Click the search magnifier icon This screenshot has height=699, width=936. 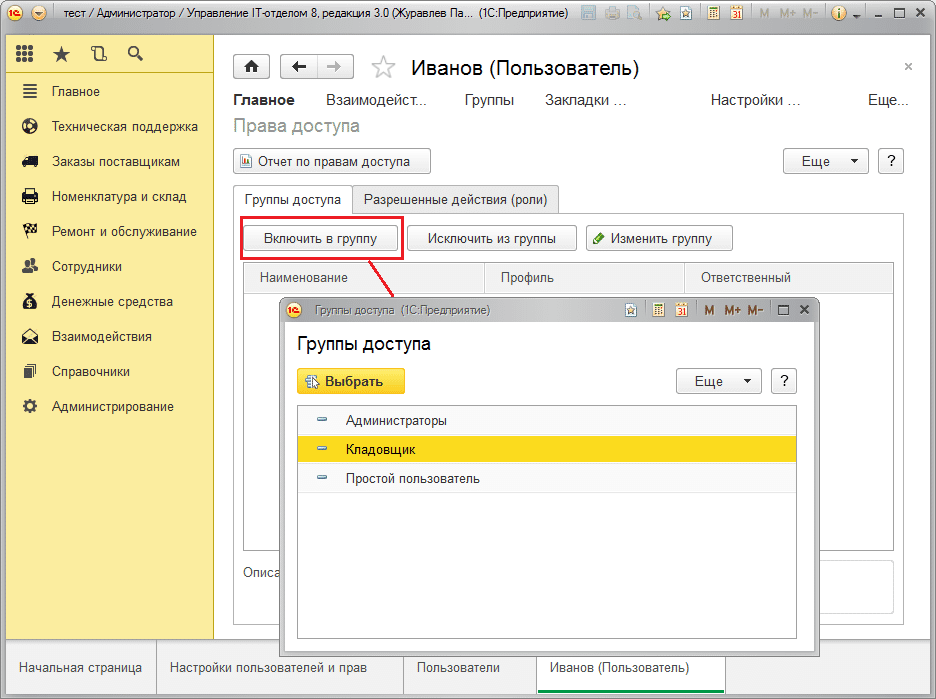click(x=136, y=54)
